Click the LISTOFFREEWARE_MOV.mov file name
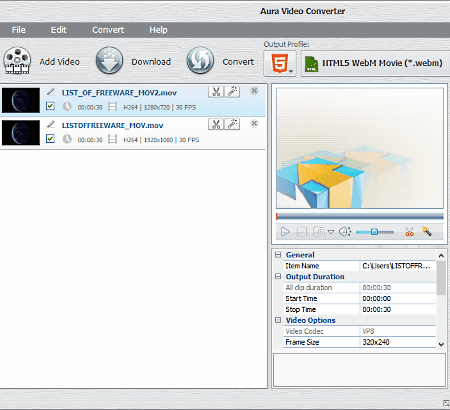Image resolution: width=450 pixels, height=410 pixels. 112,126
